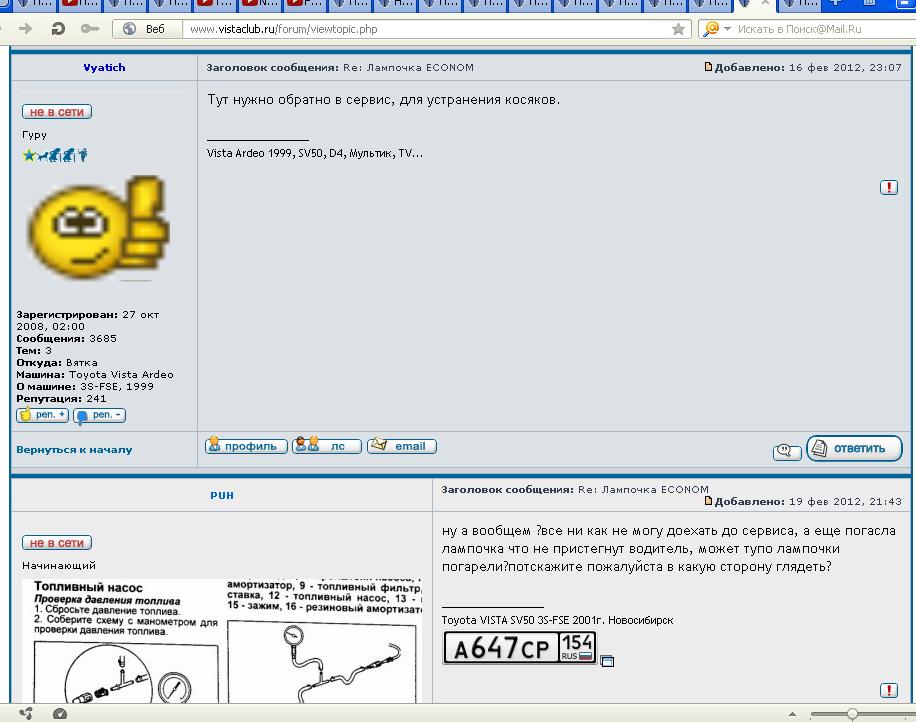This screenshot has width=916, height=722.
Task: Open the small image icon beside license plate
Action: (607, 661)
